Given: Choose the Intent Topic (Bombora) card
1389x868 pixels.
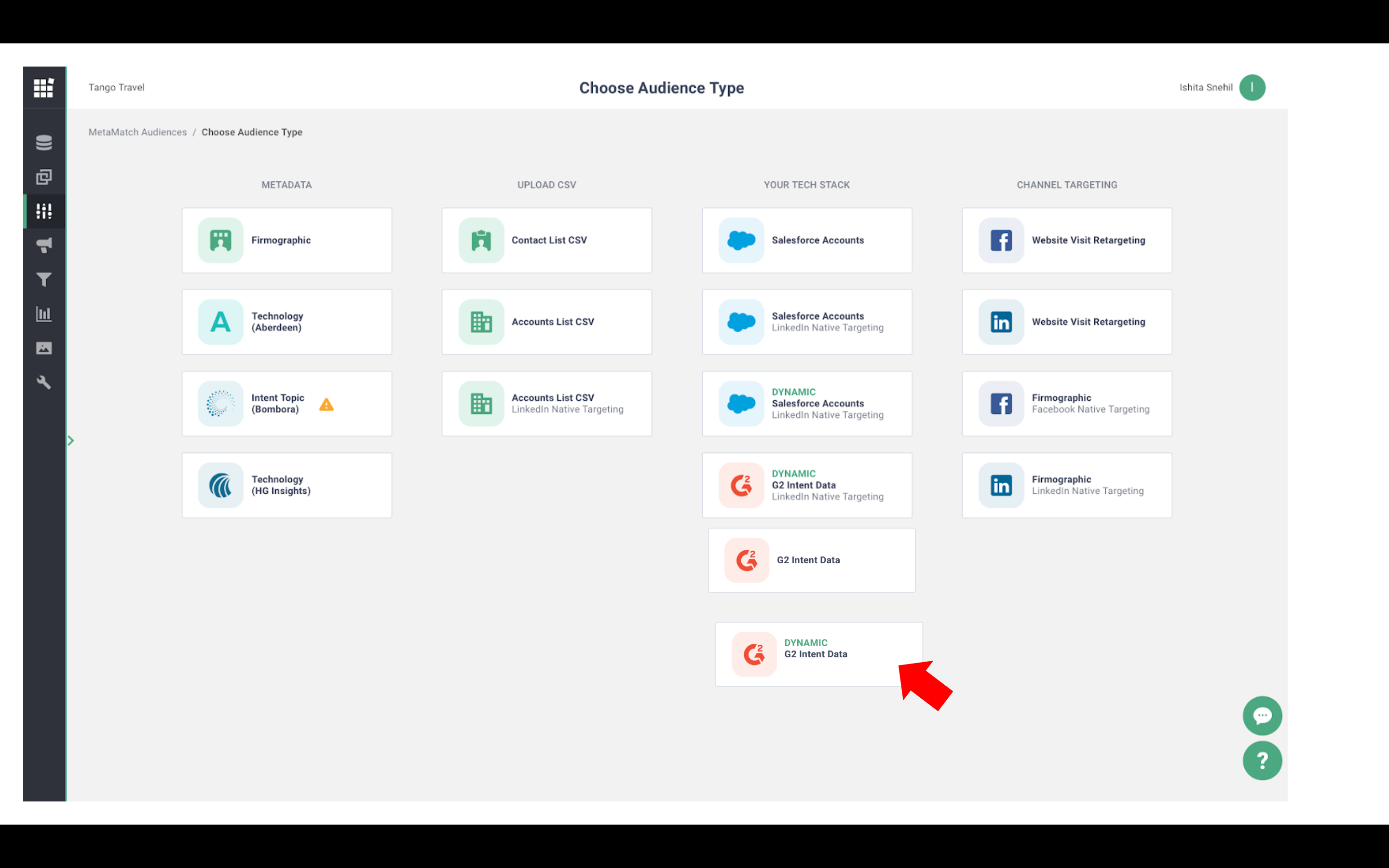Looking at the screenshot, I should pos(287,404).
